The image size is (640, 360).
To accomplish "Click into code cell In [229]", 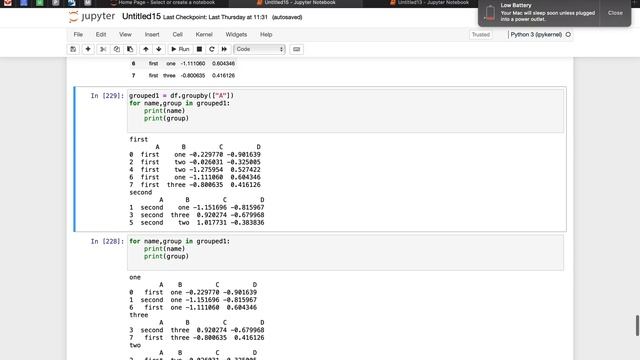I will point(345,111).
